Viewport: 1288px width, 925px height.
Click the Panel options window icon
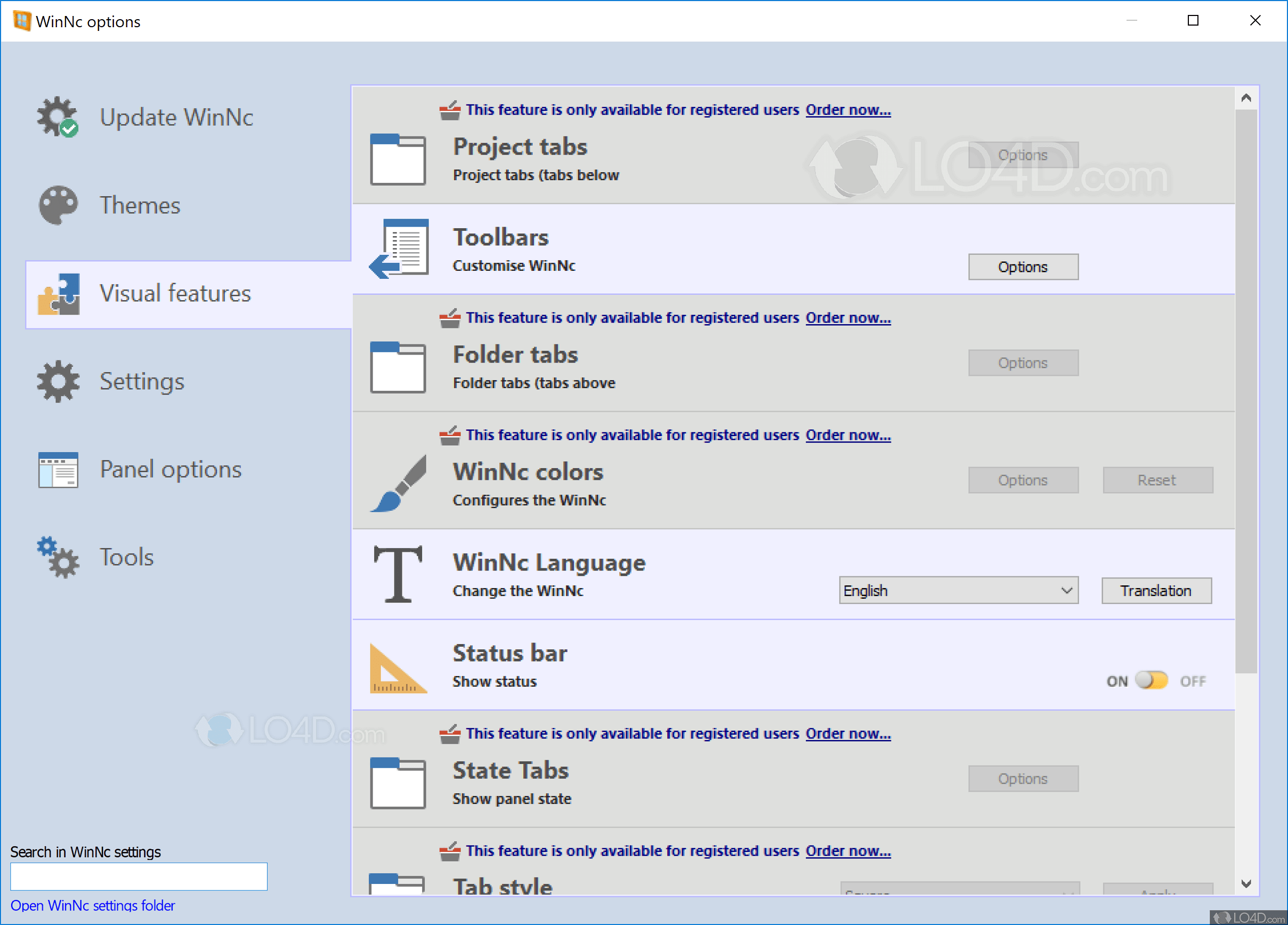point(58,469)
